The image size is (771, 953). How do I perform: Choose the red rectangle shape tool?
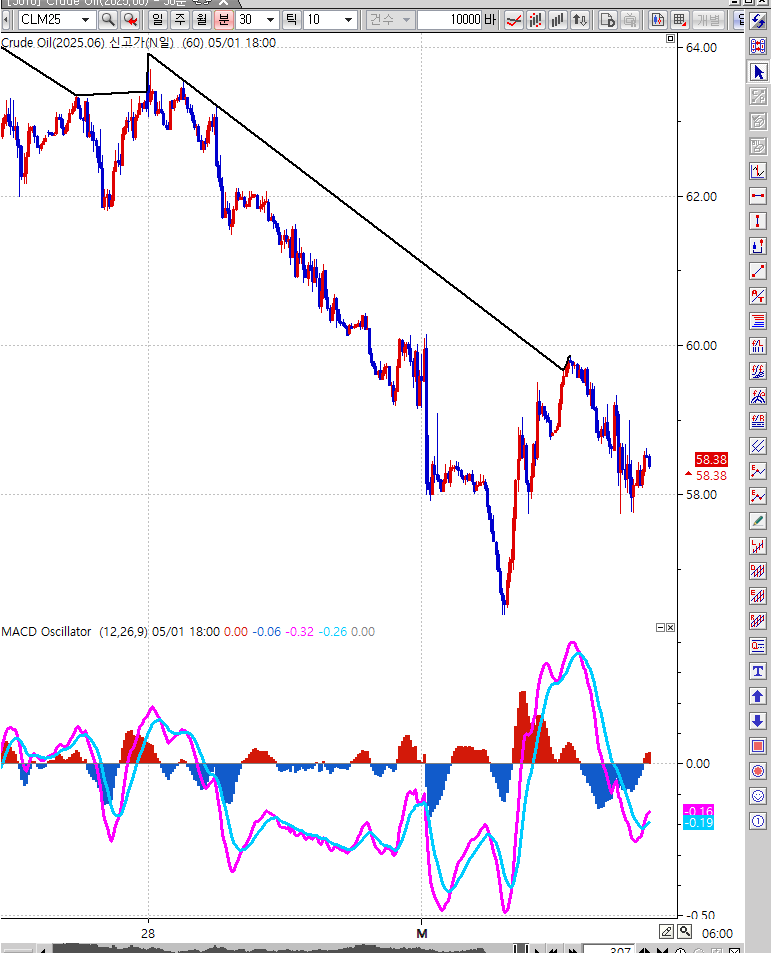click(758, 746)
